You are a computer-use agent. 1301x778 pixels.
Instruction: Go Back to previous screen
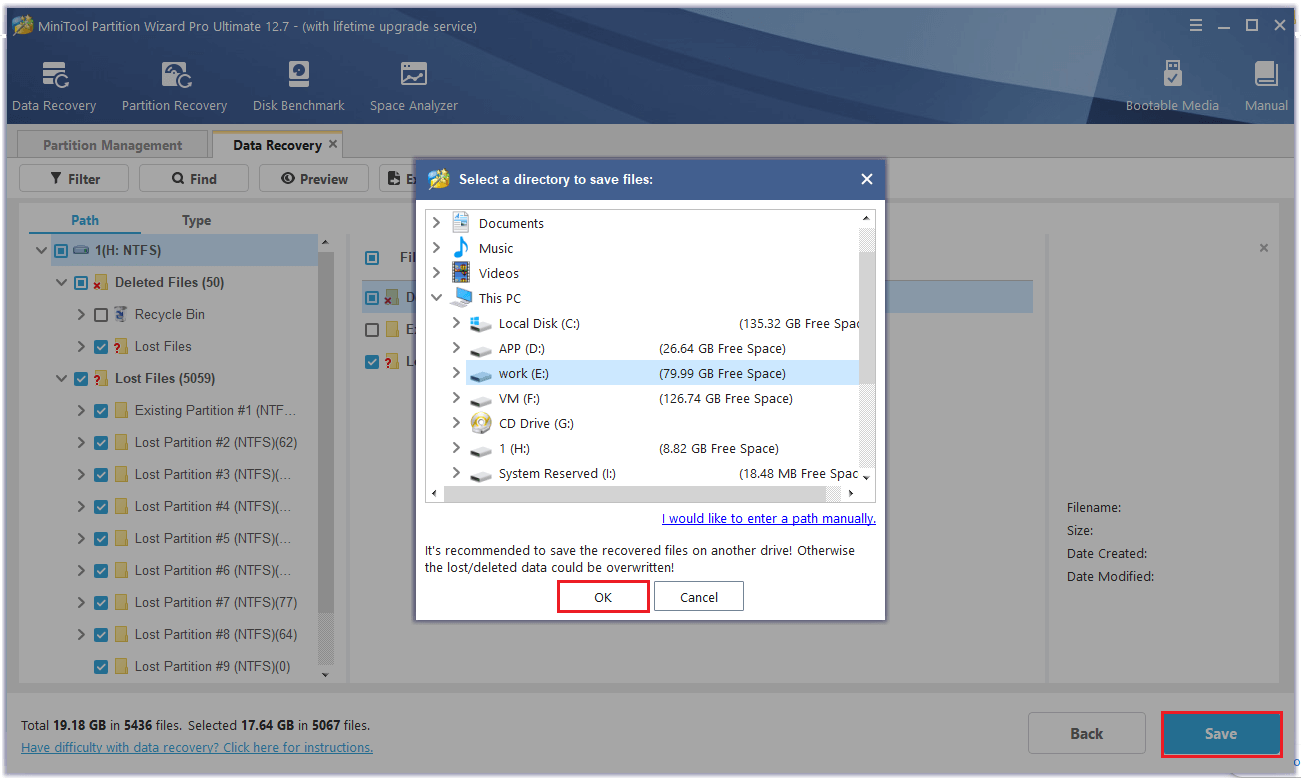(1087, 733)
